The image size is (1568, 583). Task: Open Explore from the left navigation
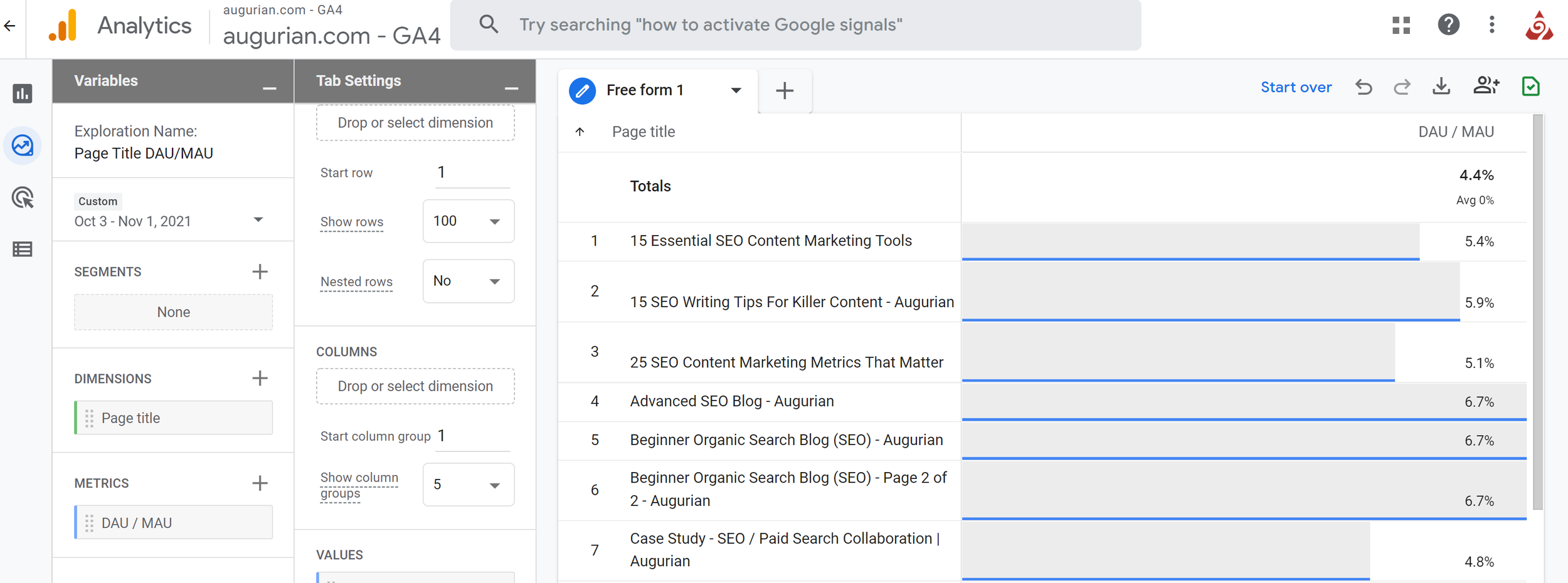coord(23,145)
